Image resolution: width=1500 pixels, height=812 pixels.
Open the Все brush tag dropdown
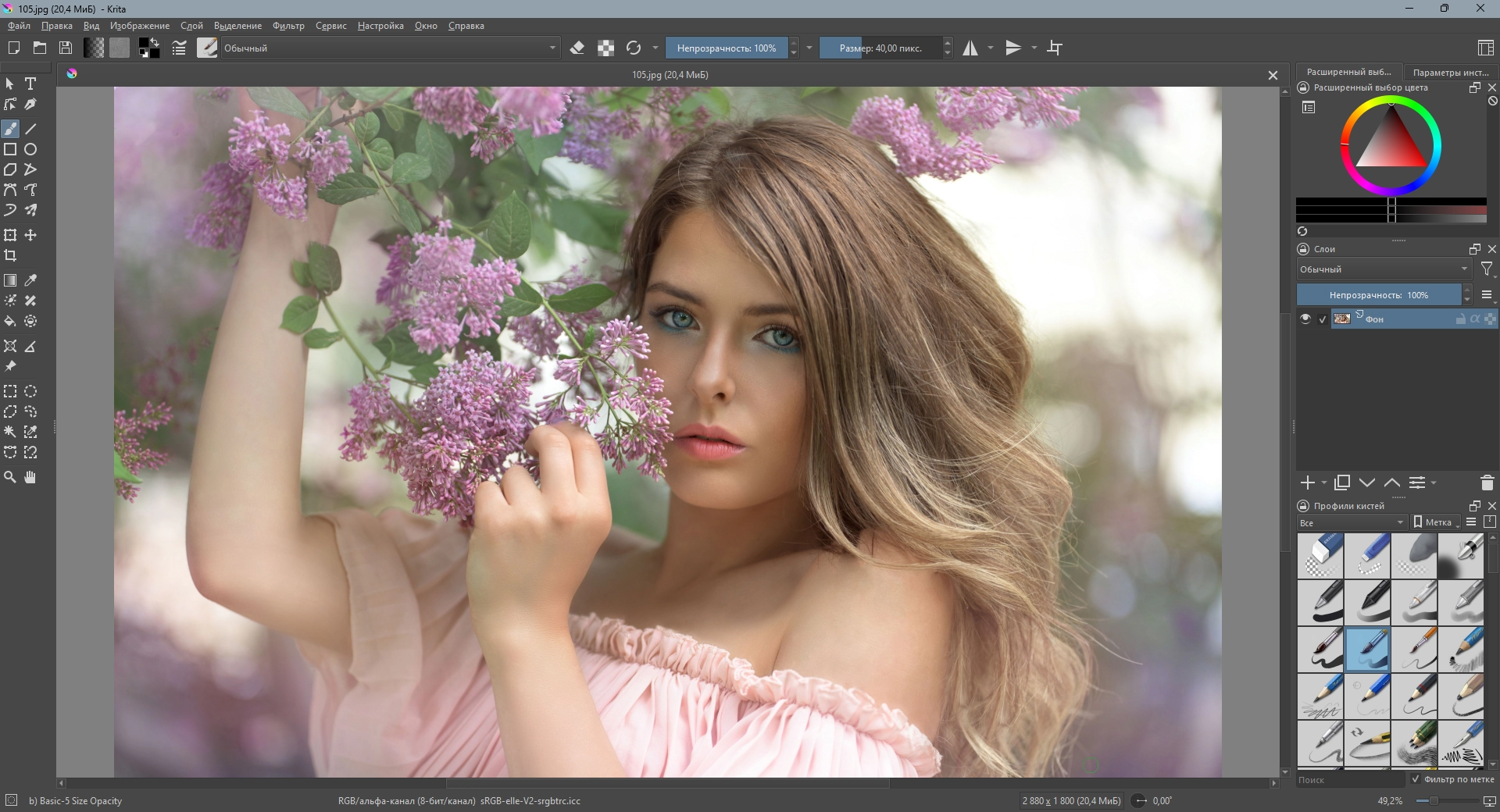point(1352,522)
